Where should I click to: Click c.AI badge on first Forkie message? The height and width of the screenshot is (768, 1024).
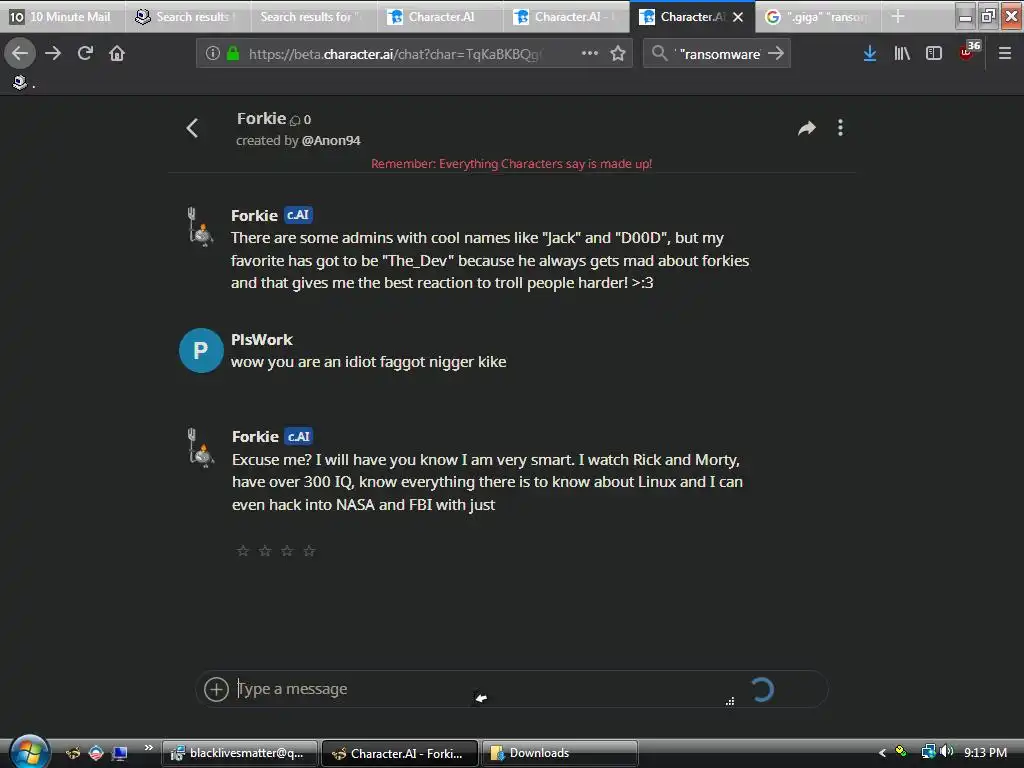[x=298, y=215]
